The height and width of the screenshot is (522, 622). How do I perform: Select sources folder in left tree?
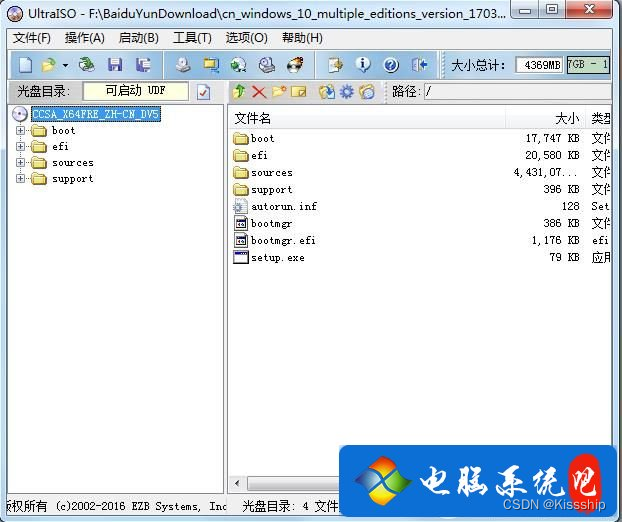pos(73,163)
